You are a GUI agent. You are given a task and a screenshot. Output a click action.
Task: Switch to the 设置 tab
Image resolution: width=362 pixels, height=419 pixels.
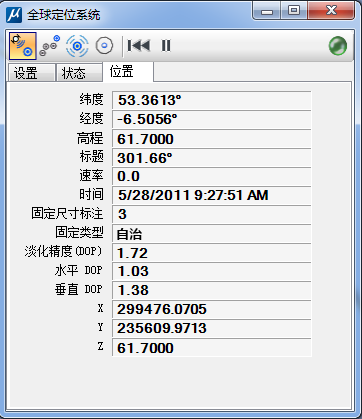click(x=31, y=73)
